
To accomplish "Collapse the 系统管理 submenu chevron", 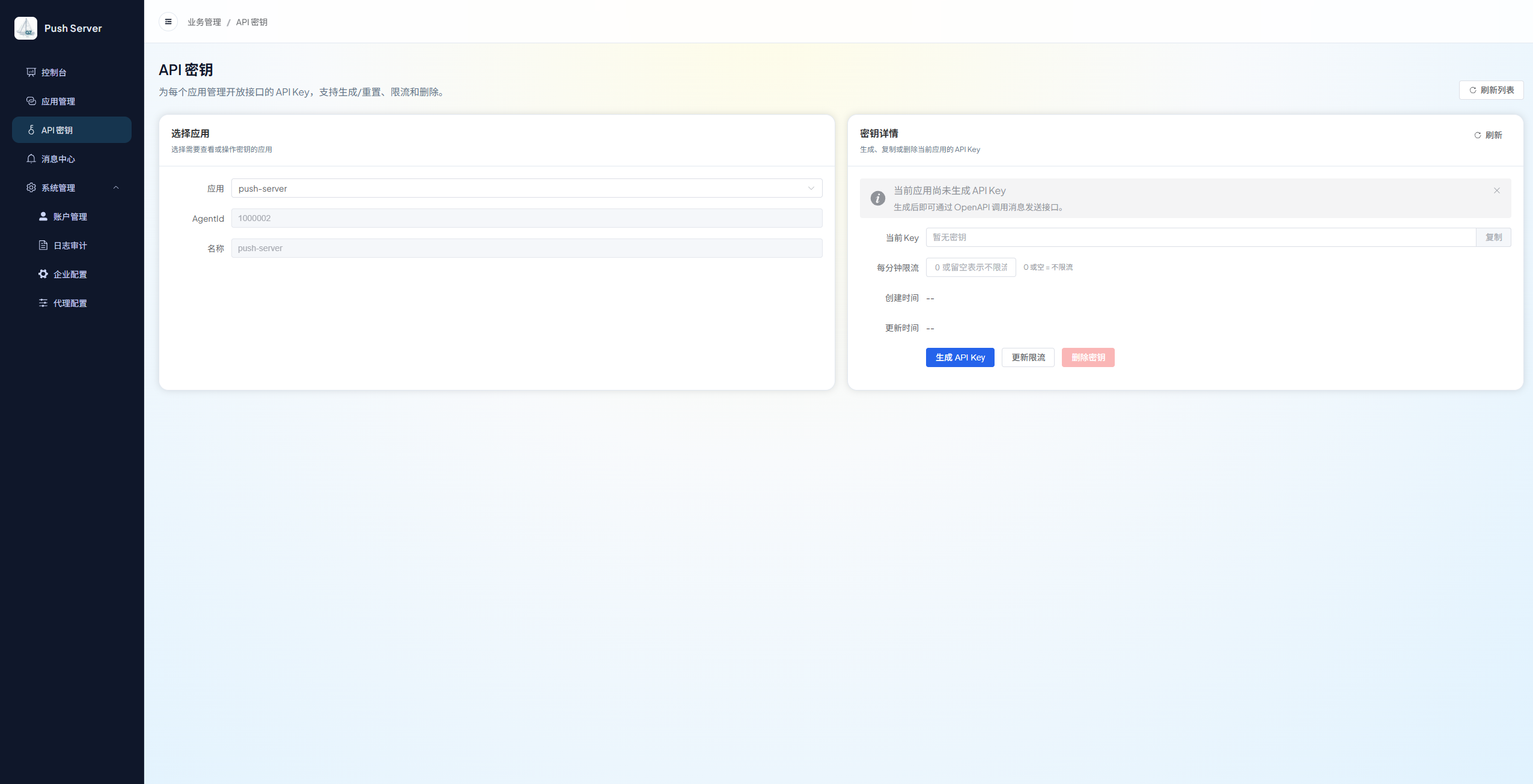I will tap(116, 187).
